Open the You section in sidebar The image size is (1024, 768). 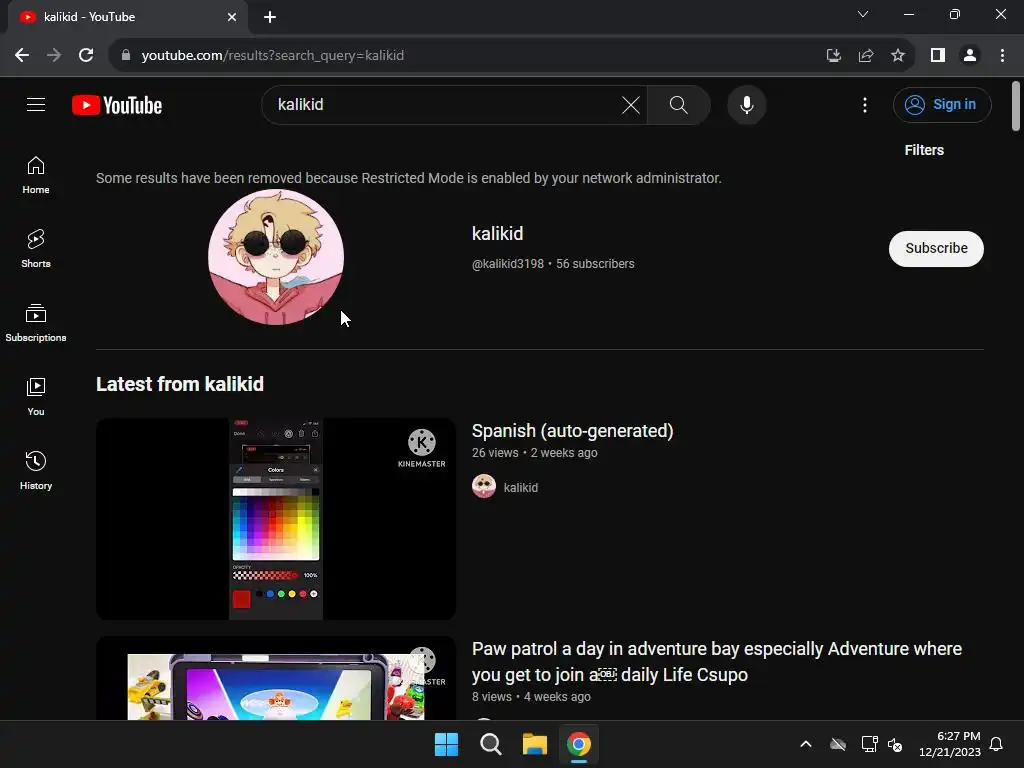[36, 396]
